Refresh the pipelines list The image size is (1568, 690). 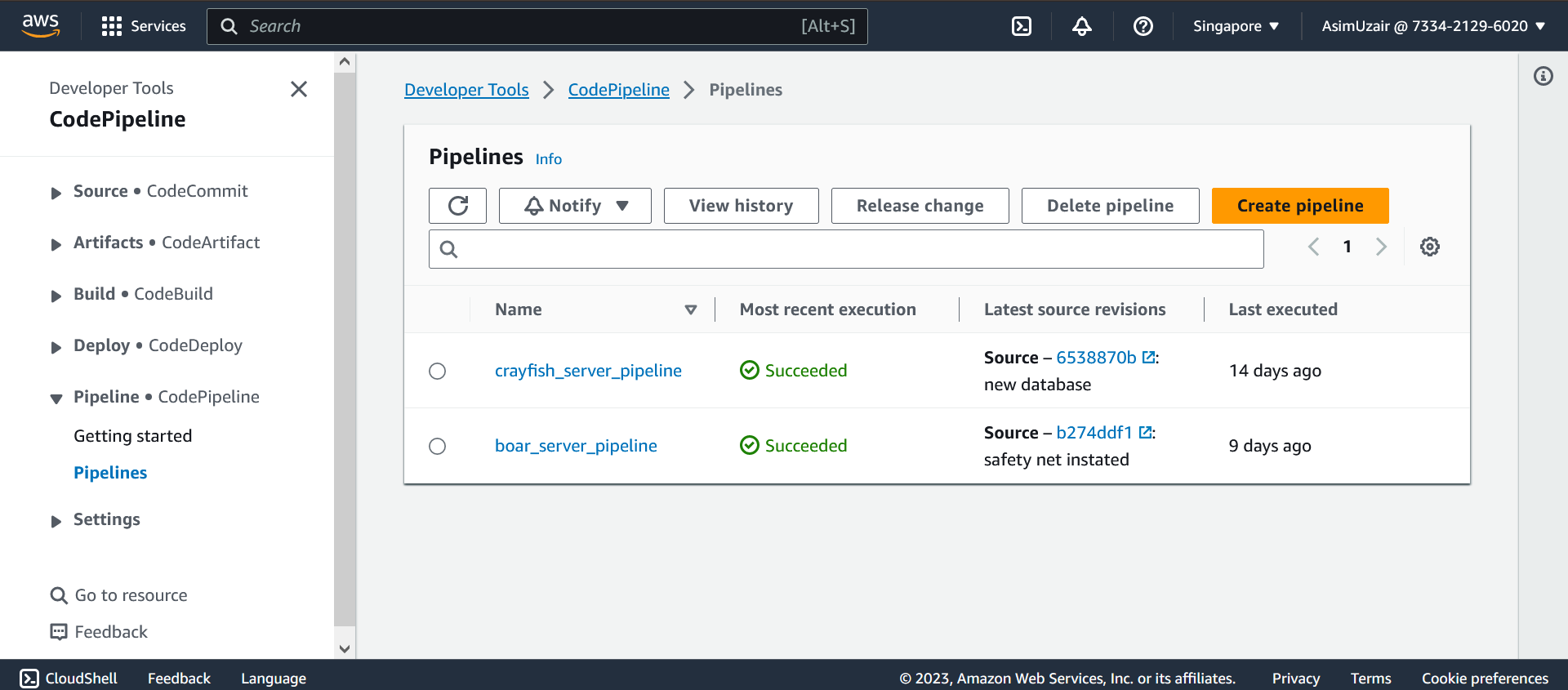[x=457, y=206]
